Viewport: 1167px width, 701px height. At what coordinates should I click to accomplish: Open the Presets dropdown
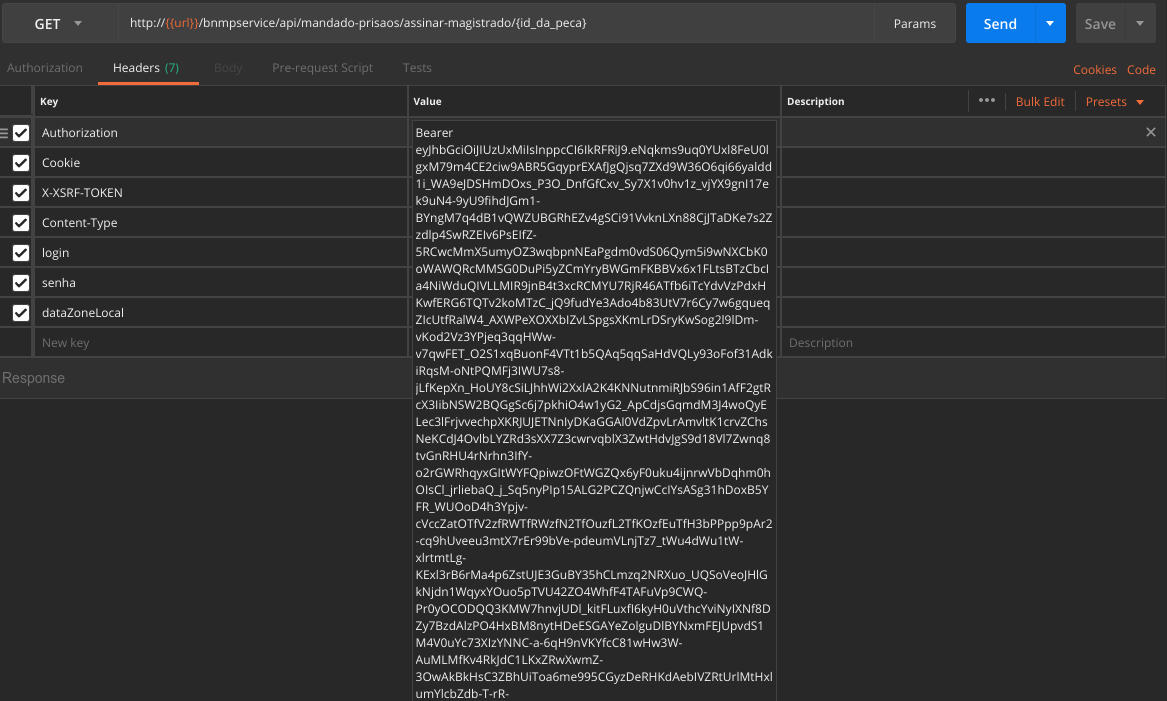pos(1114,101)
